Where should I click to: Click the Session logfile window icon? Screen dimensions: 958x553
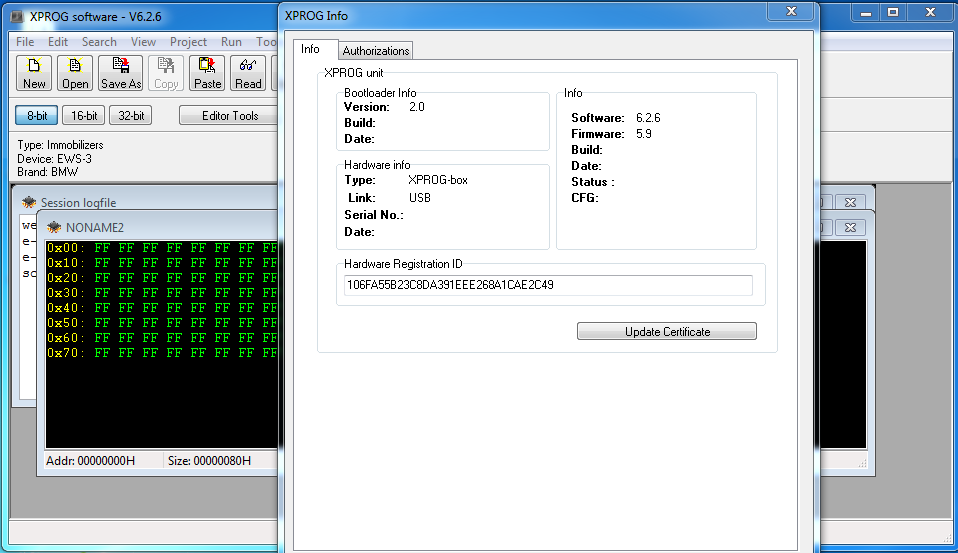tap(29, 202)
